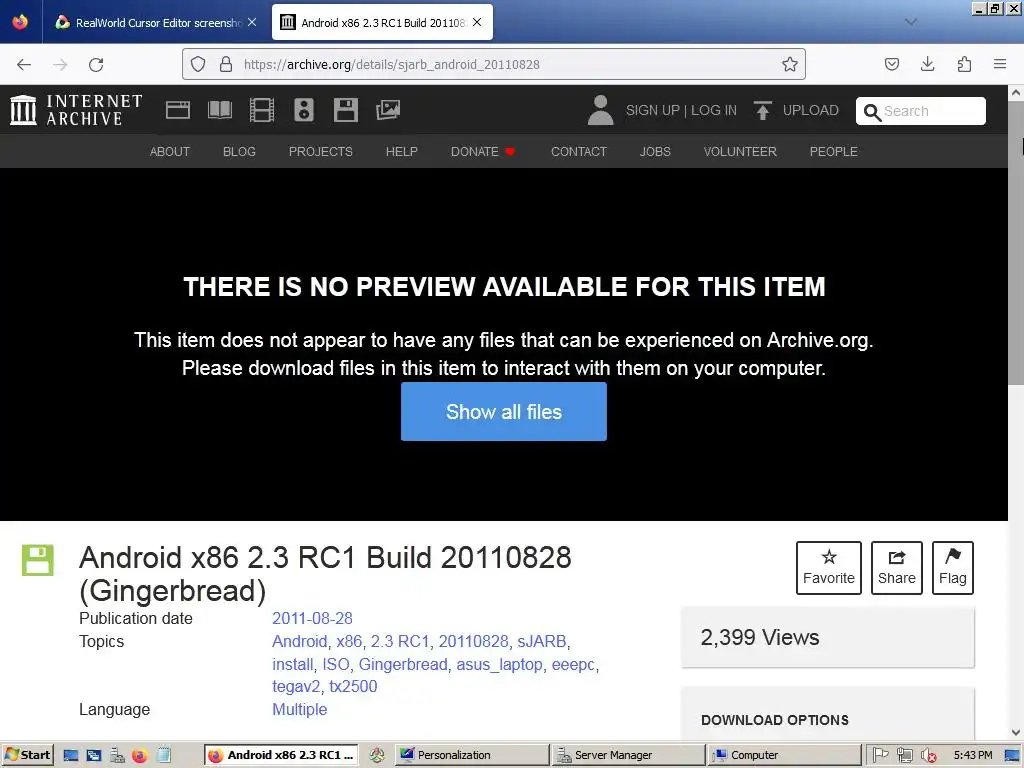Click the Show all files button
Screen dimensions: 1024x768
[504, 411]
